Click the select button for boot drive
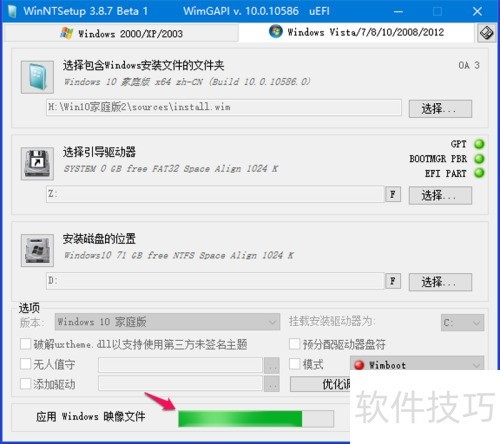500x444 pixels. pyautogui.click(x=440, y=195)
